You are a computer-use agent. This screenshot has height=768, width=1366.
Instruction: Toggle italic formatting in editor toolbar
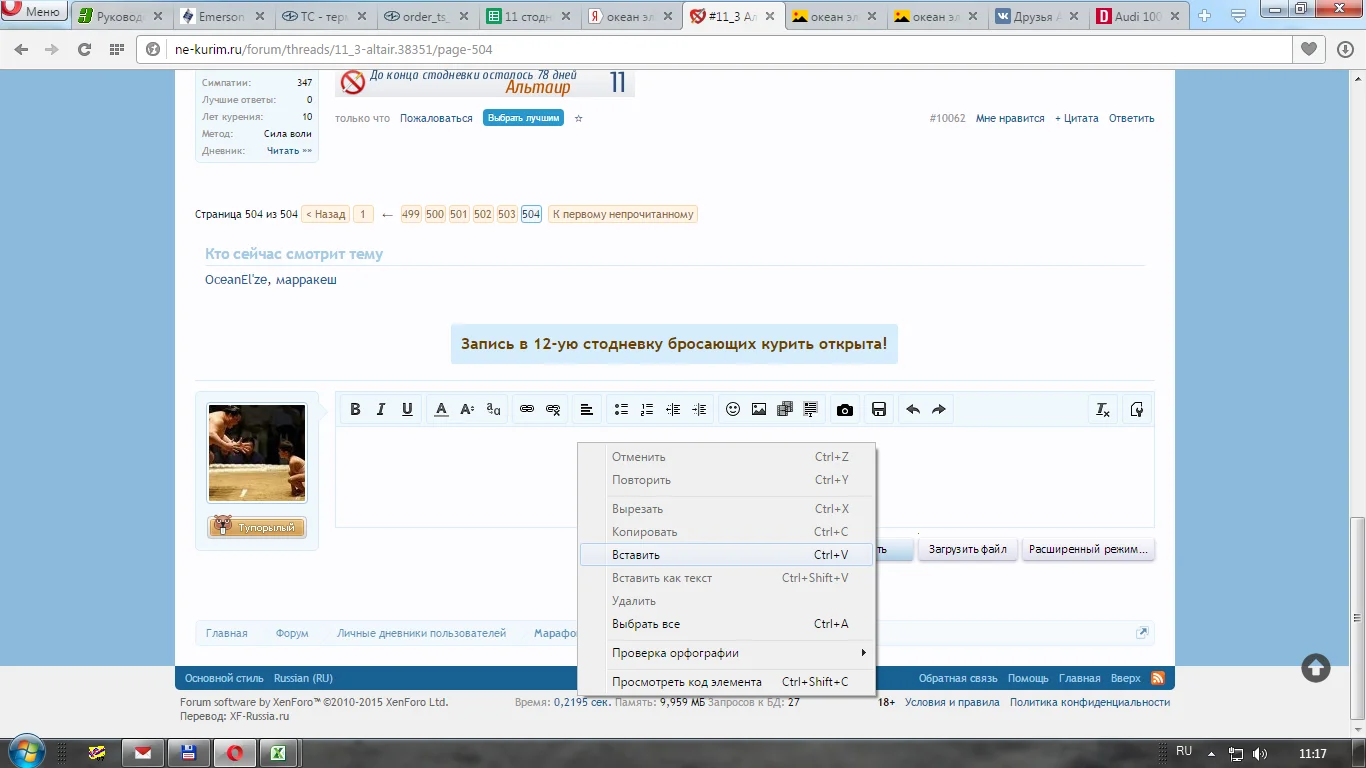(381, 410)
